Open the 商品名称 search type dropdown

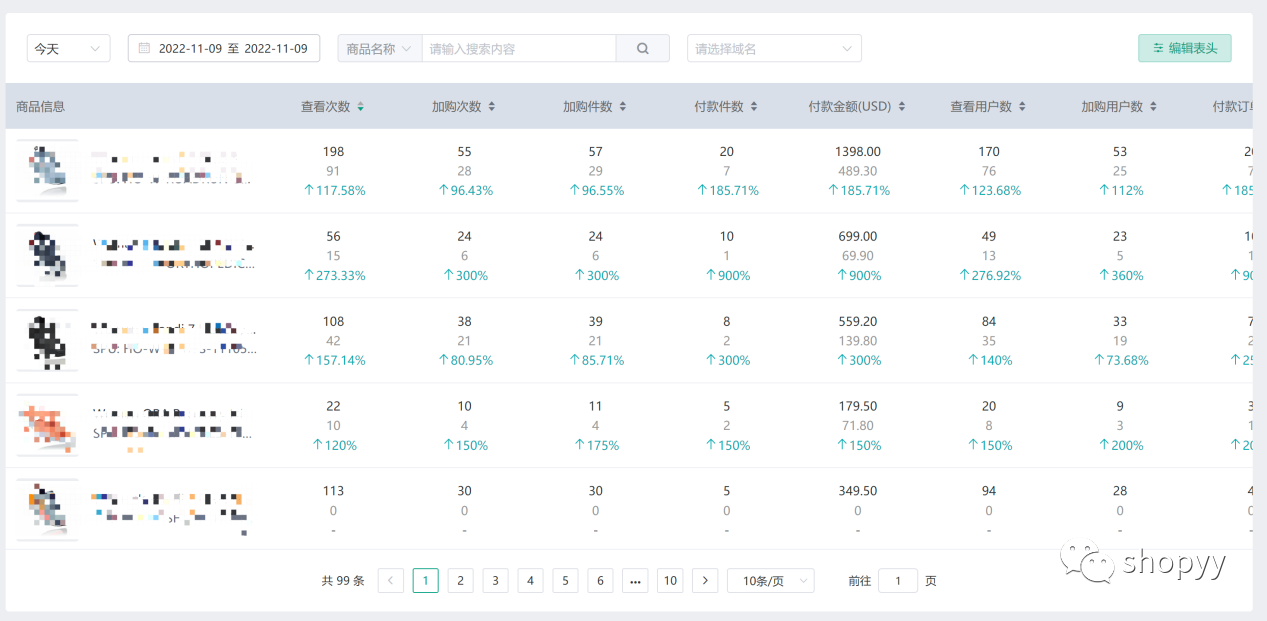pos(379,48)
